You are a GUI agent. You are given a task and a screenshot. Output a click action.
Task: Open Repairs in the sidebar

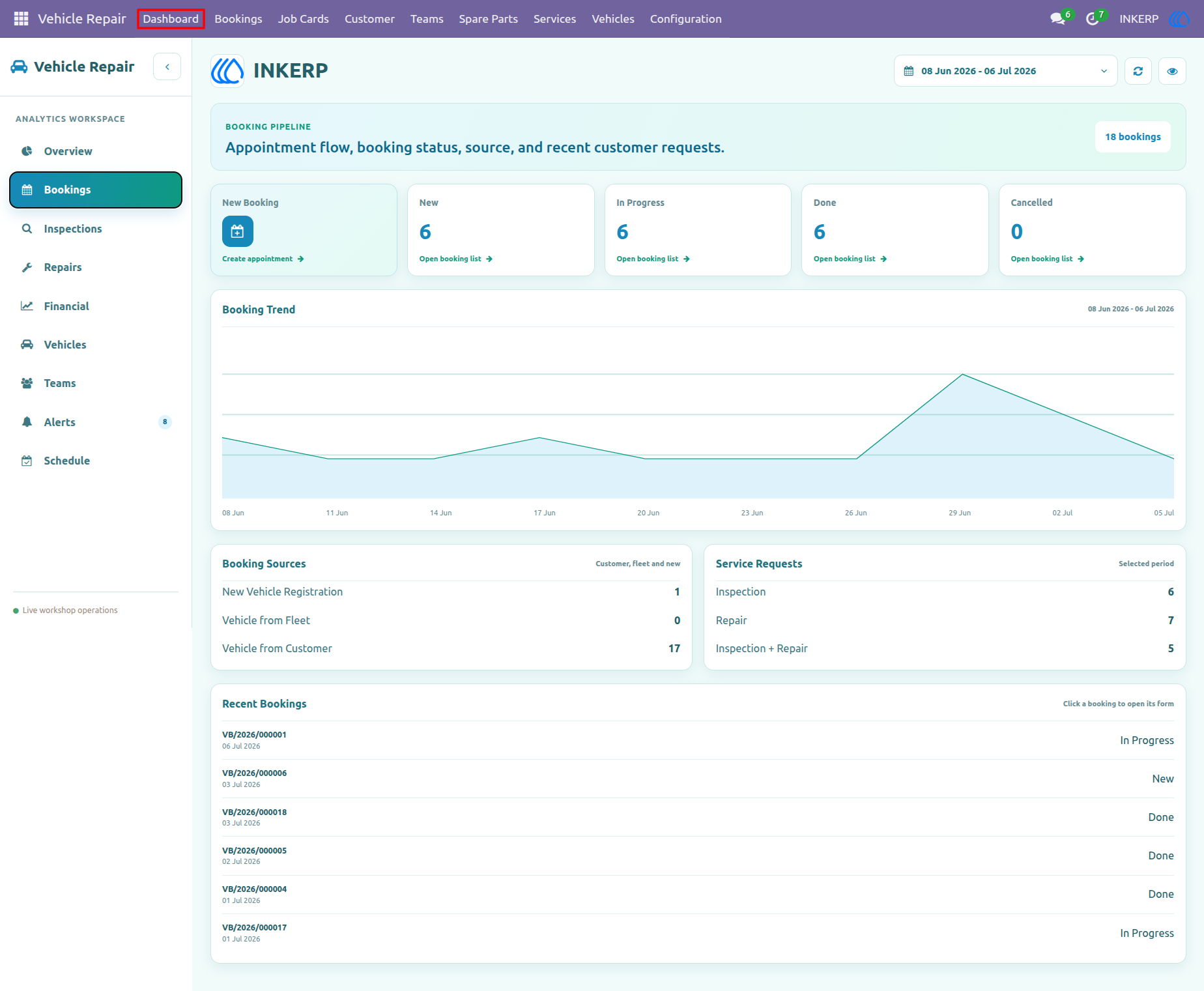96,267
